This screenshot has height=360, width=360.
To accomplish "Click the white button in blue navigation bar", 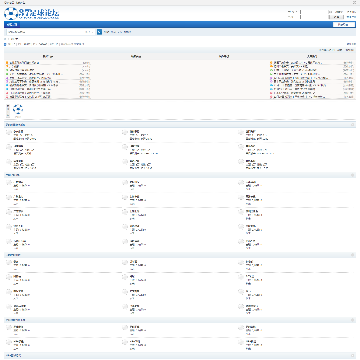I will [x=344, y=25].
